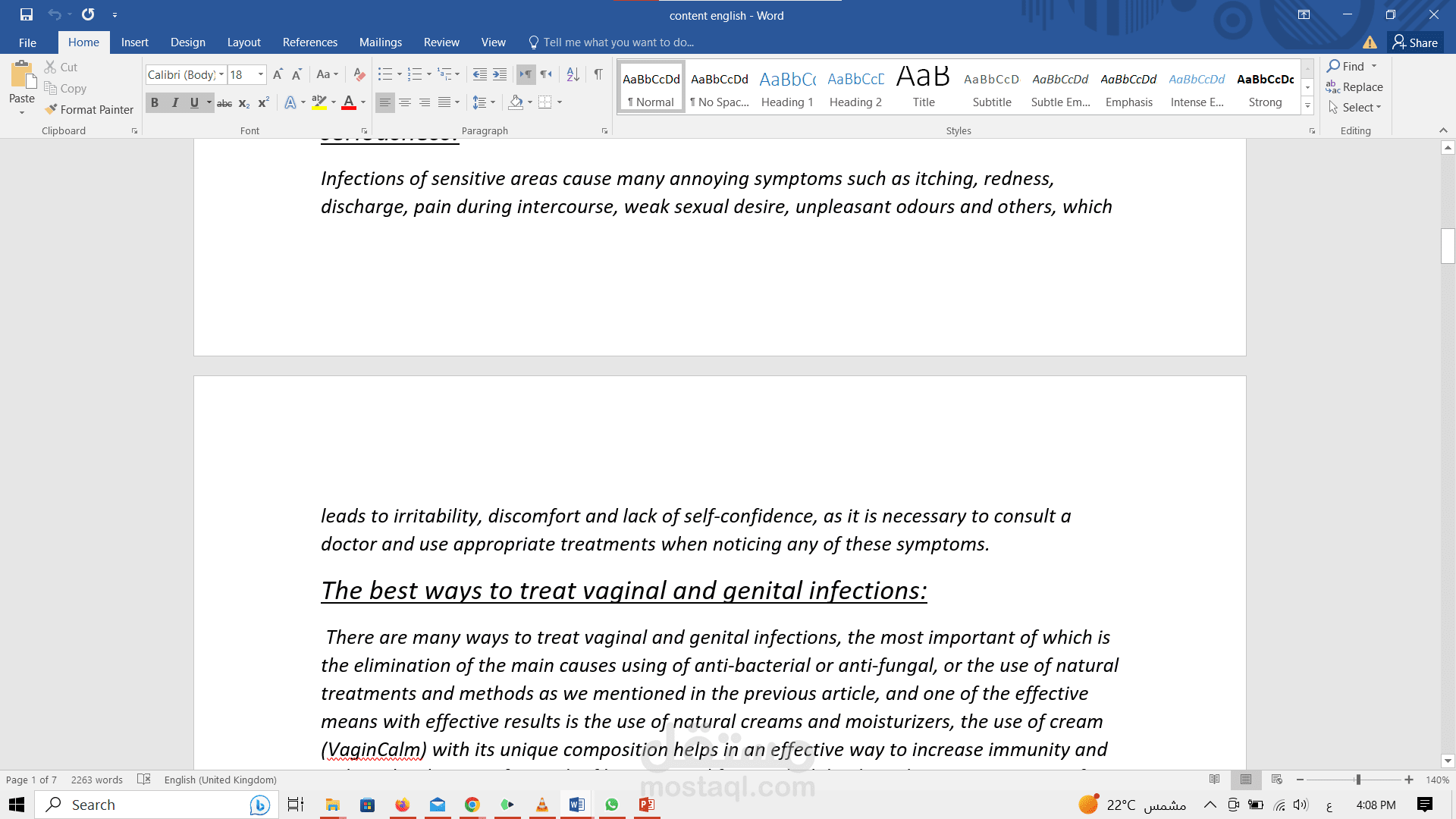This screenshot has width=1456, height=819.
Task: Shrink the font size
Action: [x=297, y=74]
